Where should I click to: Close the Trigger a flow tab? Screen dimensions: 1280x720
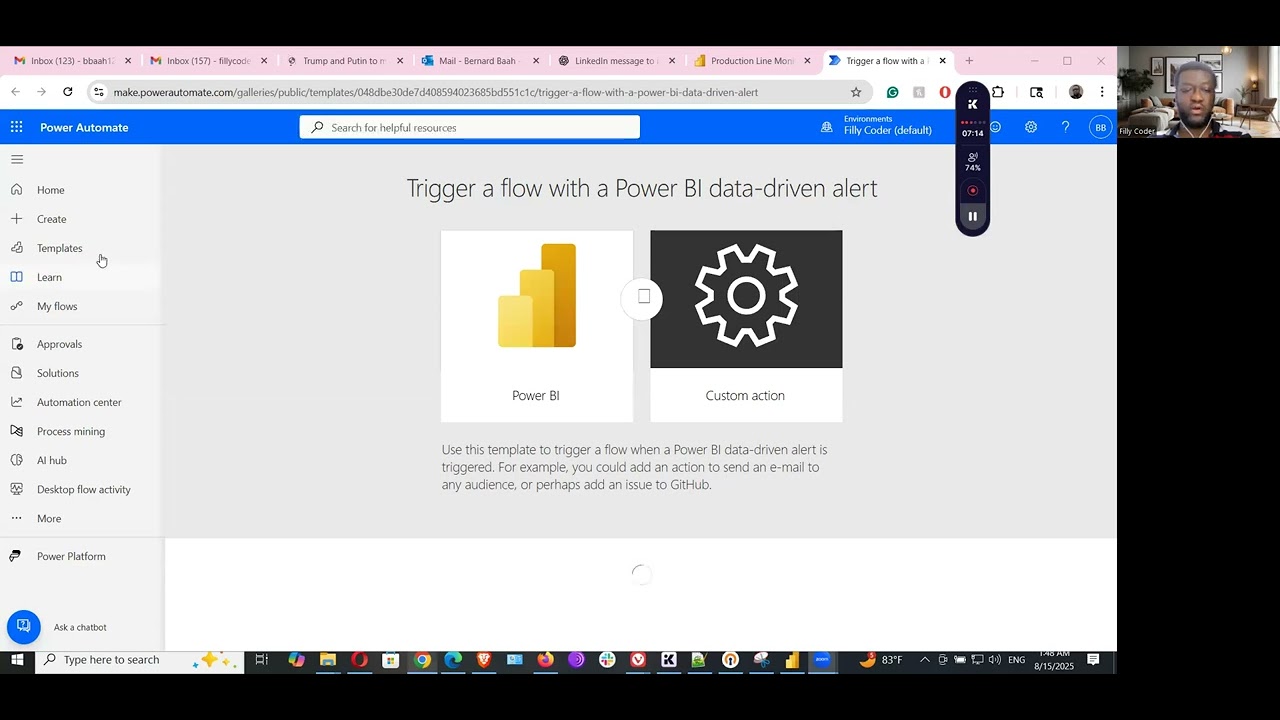pyautogui.click(x=942, y=61)
